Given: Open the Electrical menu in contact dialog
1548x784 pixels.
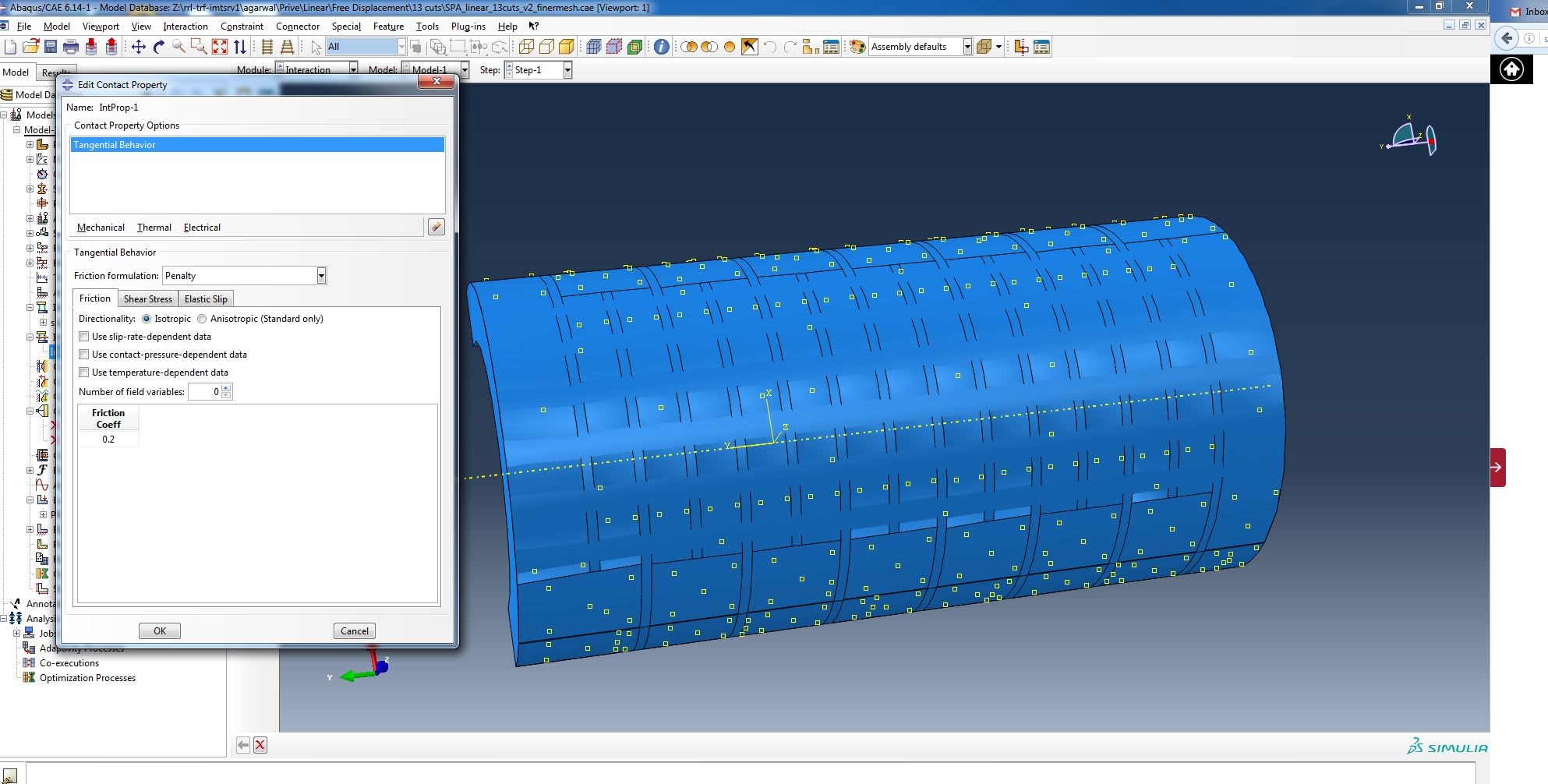Looking at the screenshot, I should pos(202,228).
